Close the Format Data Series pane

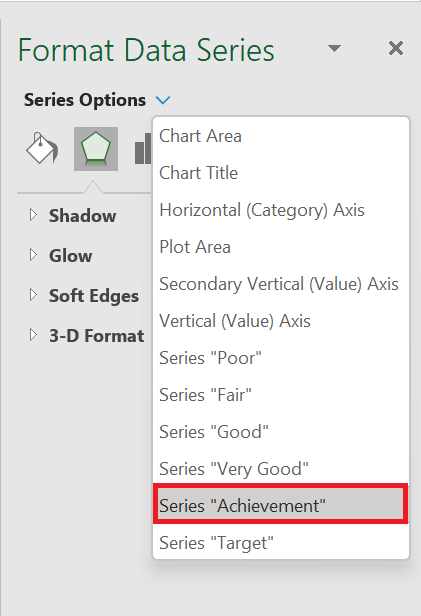click(x=395, y=48)
